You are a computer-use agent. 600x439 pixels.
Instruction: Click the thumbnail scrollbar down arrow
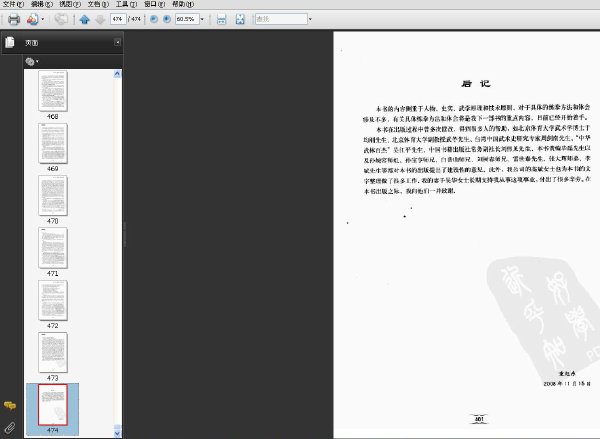(x=117, y=433)
